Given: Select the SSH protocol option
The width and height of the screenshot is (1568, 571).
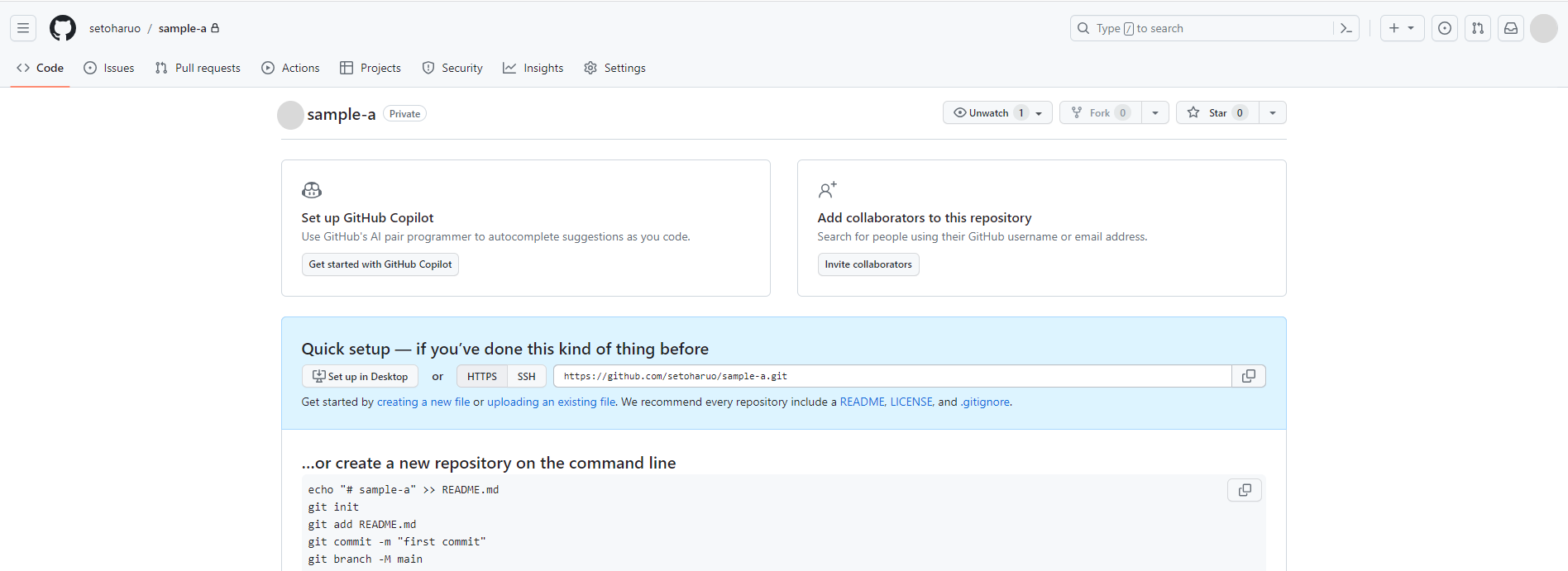Looking at the screenshot, I should pyautogui.click(x=527, y=376).
